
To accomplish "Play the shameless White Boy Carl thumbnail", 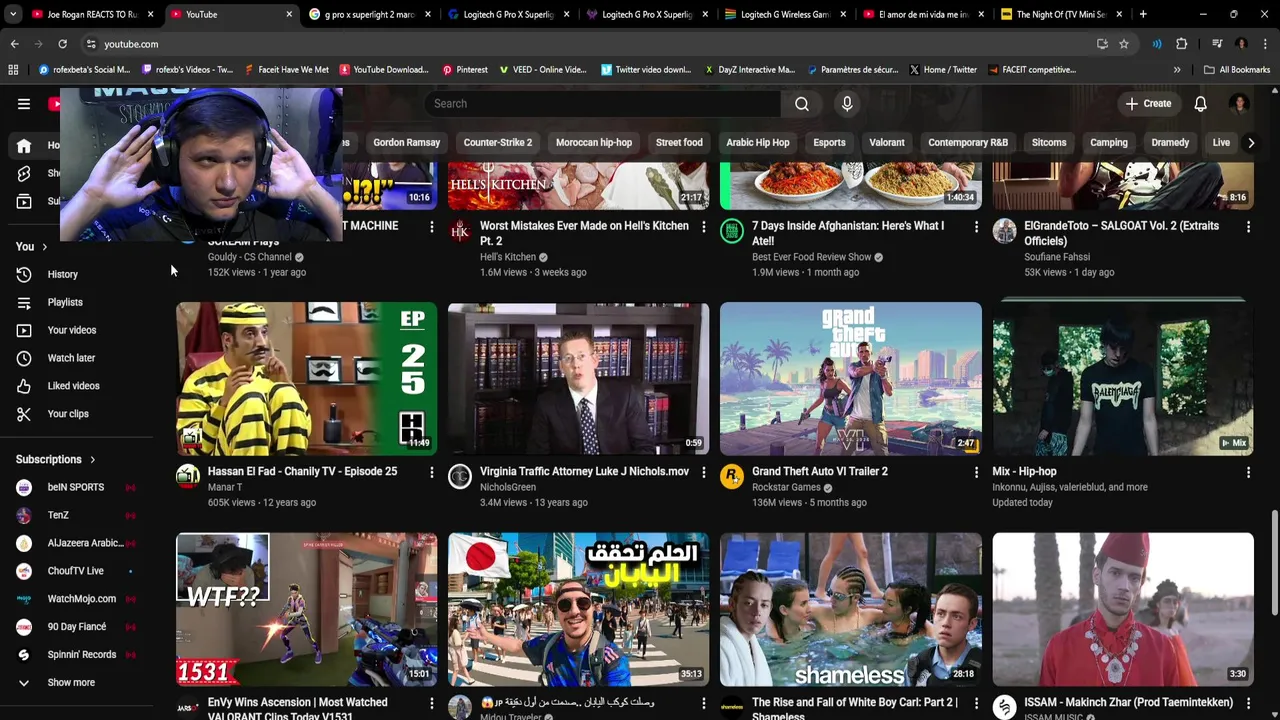I will point(851,610).
